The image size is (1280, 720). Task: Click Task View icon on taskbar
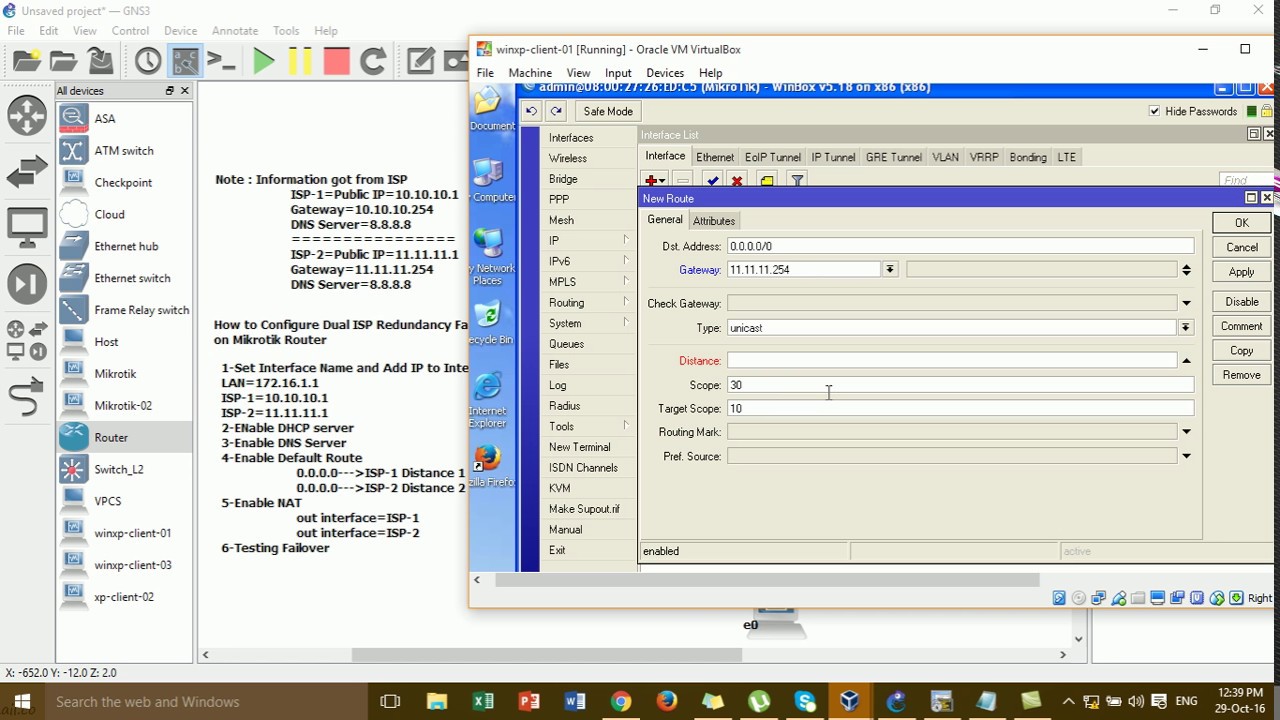click(x=391, y=701)
